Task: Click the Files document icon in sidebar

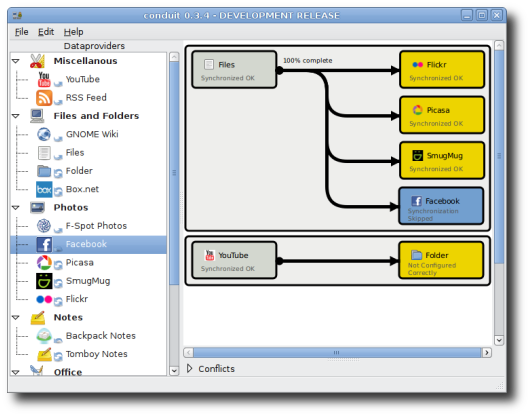Action: (x=44, y=153)
